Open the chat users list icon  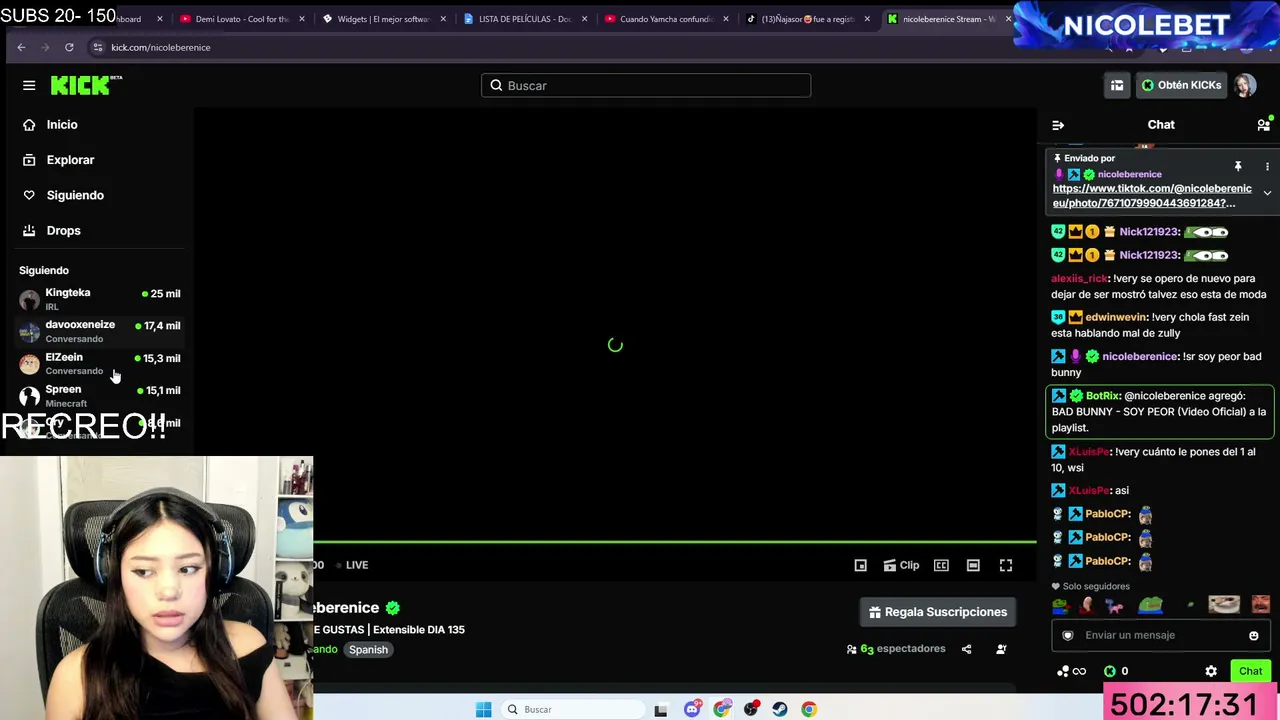point(1264,125)
